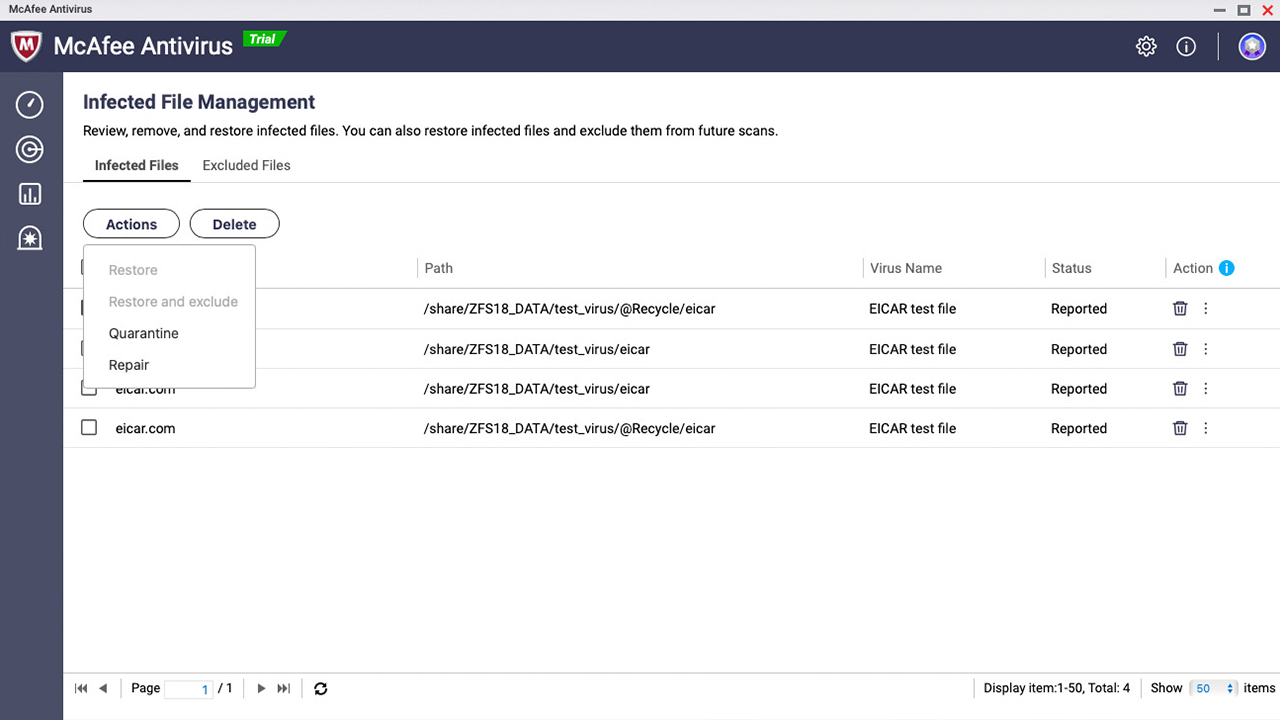The image size is (1280, 720).
Task: Click the blue info icon beside Action
Action: click(x=1227, y=268)
